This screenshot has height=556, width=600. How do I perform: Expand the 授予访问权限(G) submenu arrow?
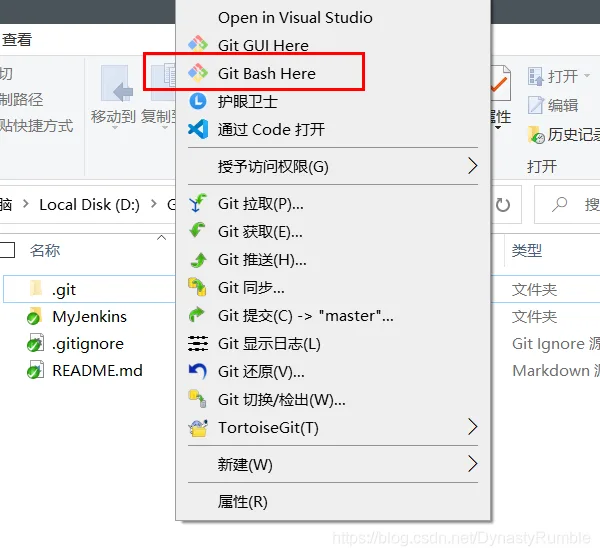click(x=473, y=166)
